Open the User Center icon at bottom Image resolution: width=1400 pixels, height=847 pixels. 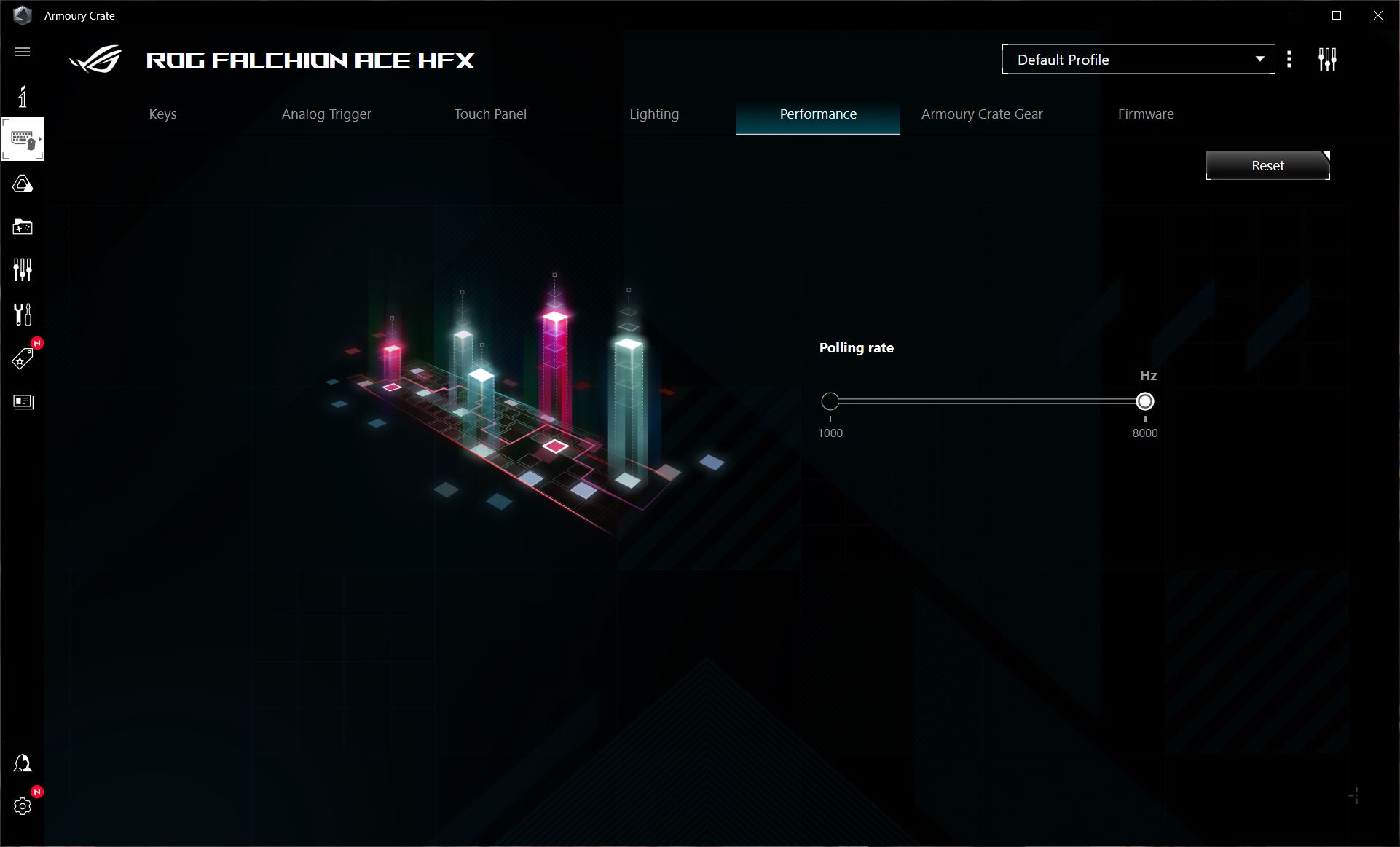coord(23,763)
